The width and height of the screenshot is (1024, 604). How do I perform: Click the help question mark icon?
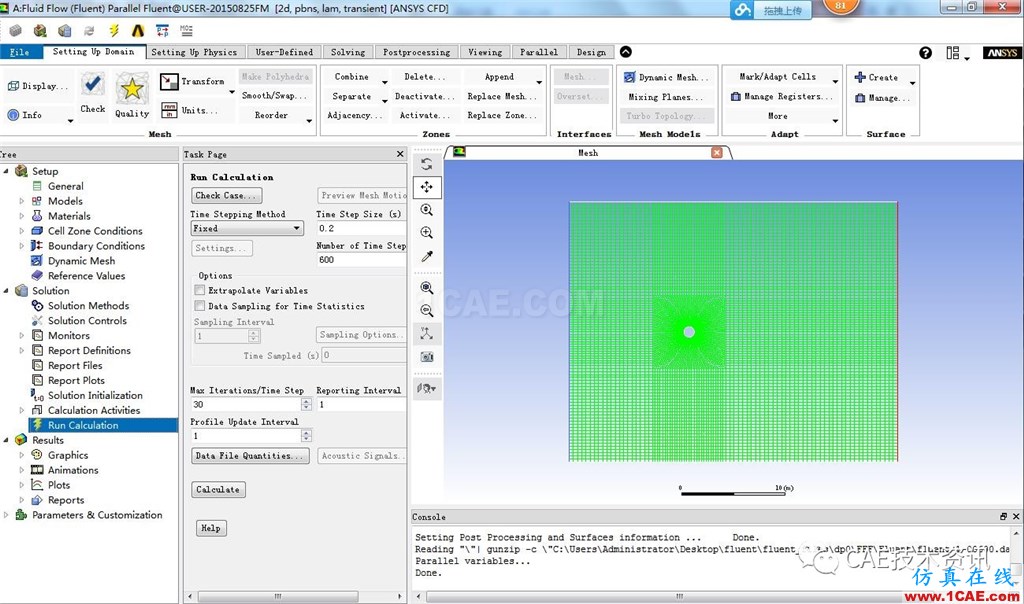click(925, 53)
